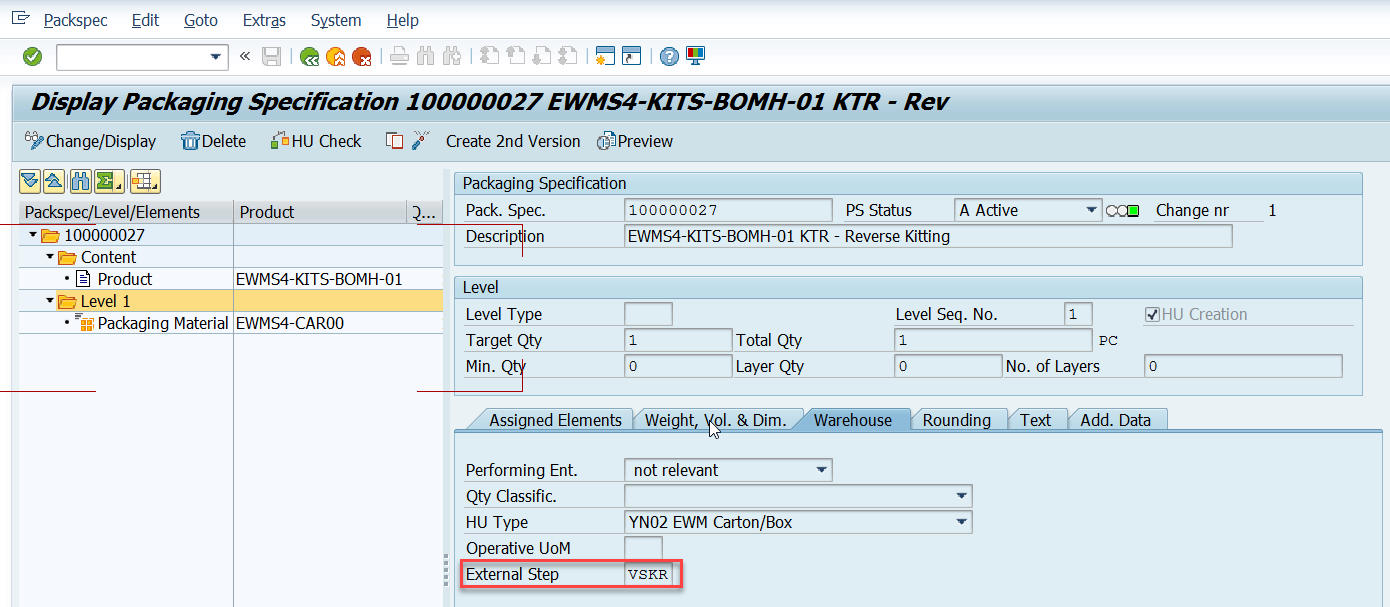Open the Performing Ent. dropdown

tap(822, 470)
